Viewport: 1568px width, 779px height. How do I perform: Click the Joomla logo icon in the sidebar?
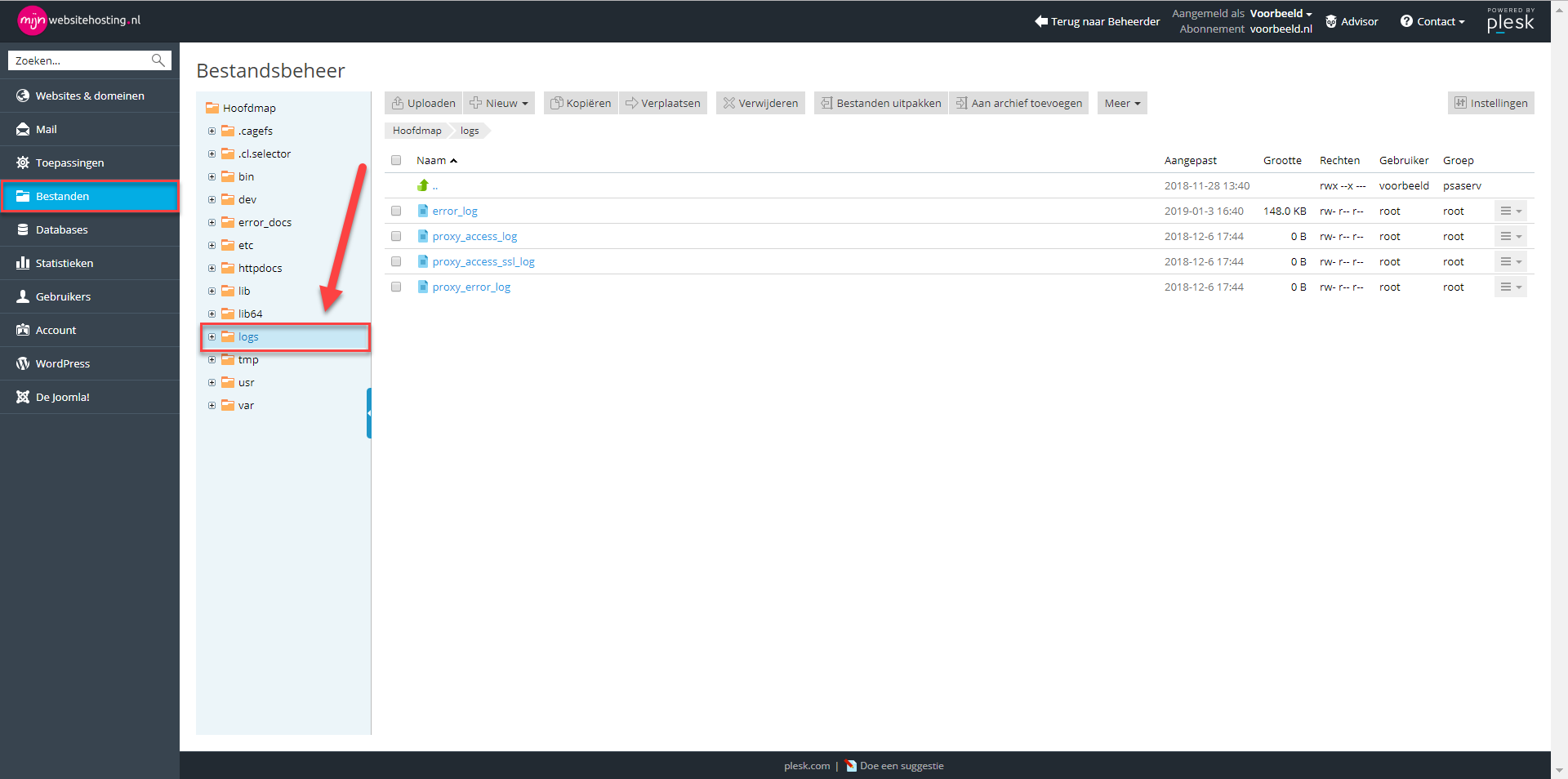click(23, 397)
